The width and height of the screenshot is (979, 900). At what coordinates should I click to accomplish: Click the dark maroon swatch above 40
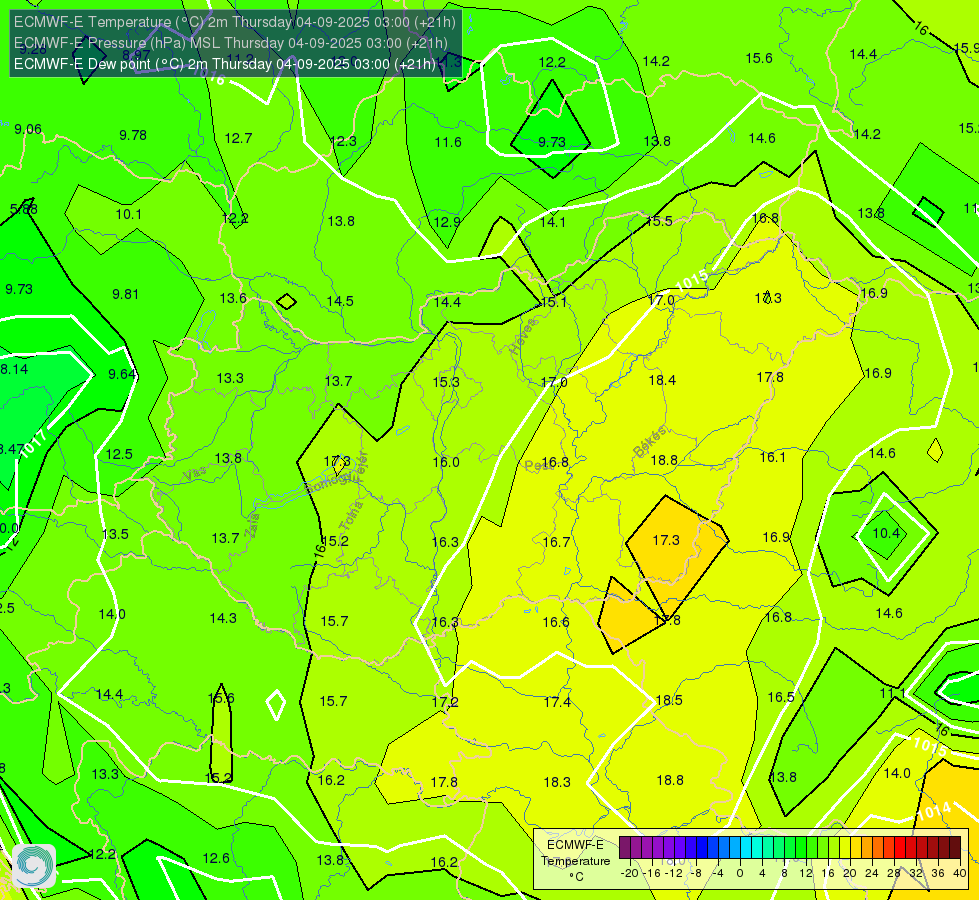[x=955, y=848]
